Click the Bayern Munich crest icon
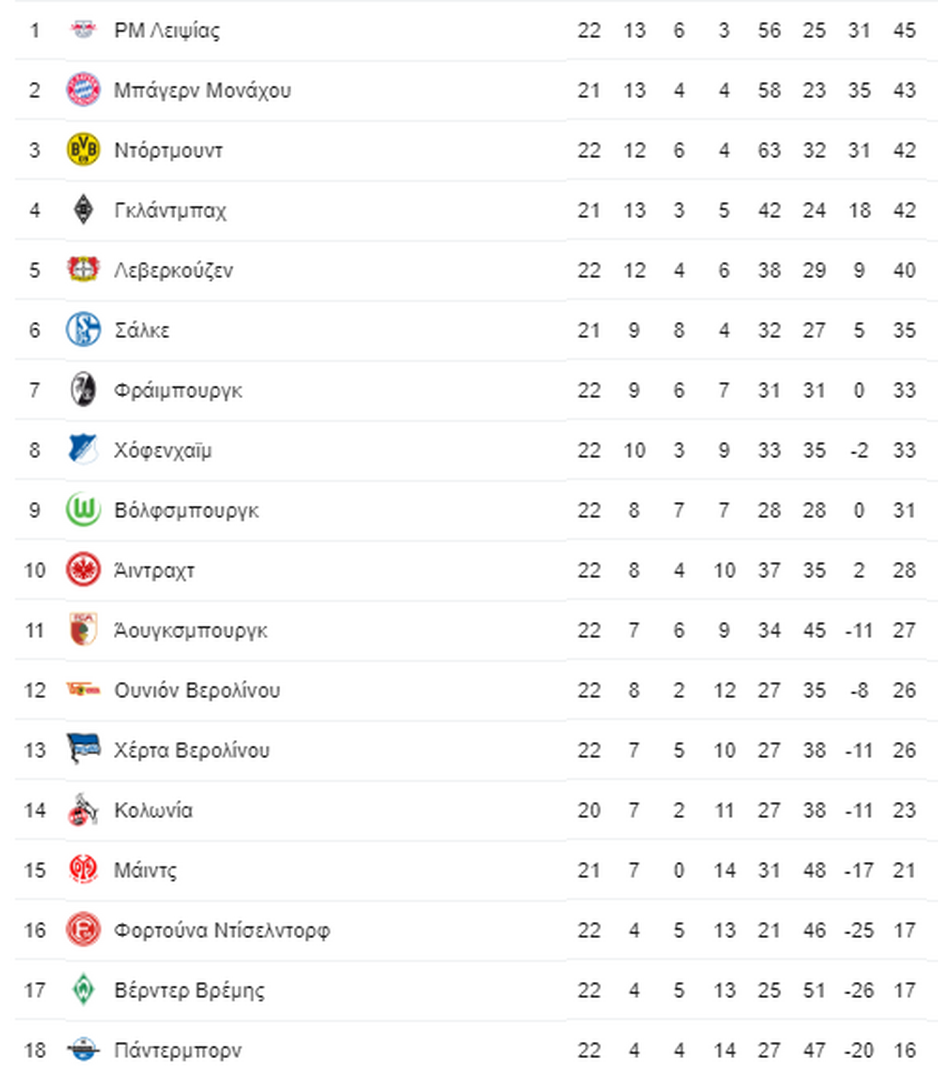This screenshot has width=938, height=1080. [83, 90]
